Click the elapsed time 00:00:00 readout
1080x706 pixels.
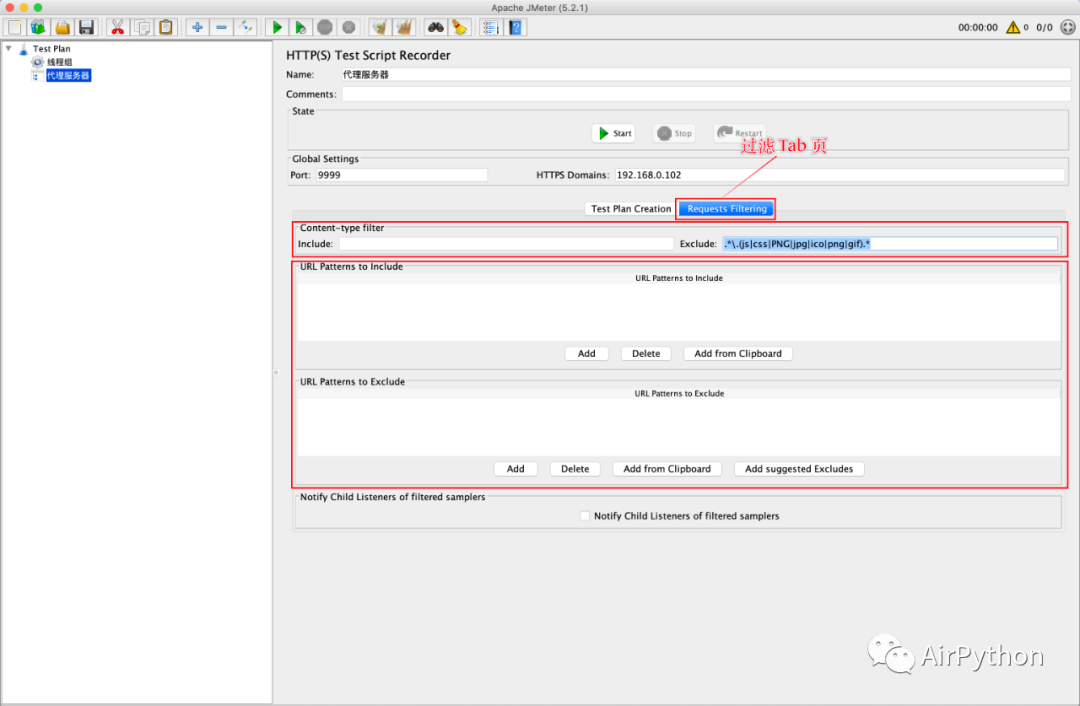pos(977,28)
